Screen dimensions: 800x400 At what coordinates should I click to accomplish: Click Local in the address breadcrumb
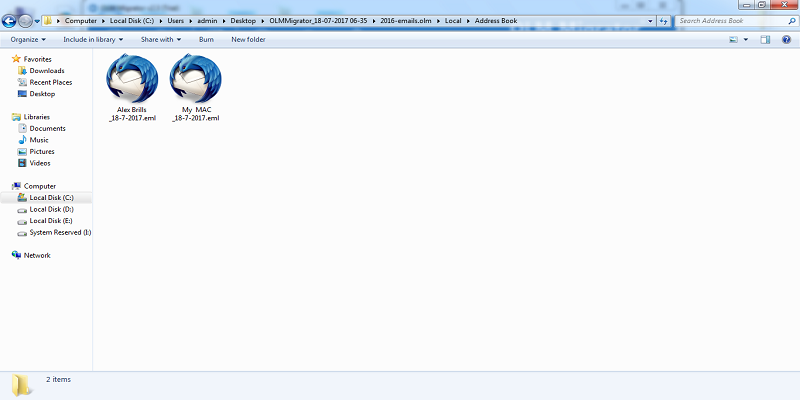[x=453, y=21]
